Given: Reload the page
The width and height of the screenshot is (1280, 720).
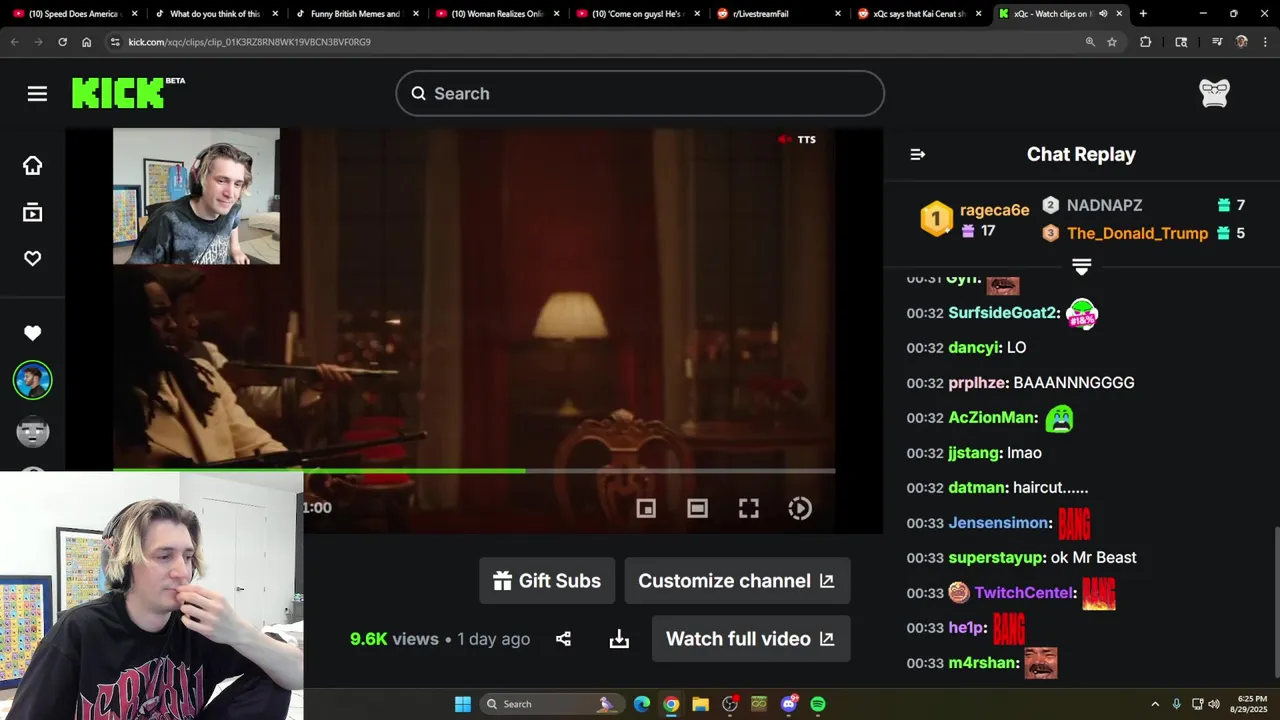Looking at the screenshot, I should (62, 42).
